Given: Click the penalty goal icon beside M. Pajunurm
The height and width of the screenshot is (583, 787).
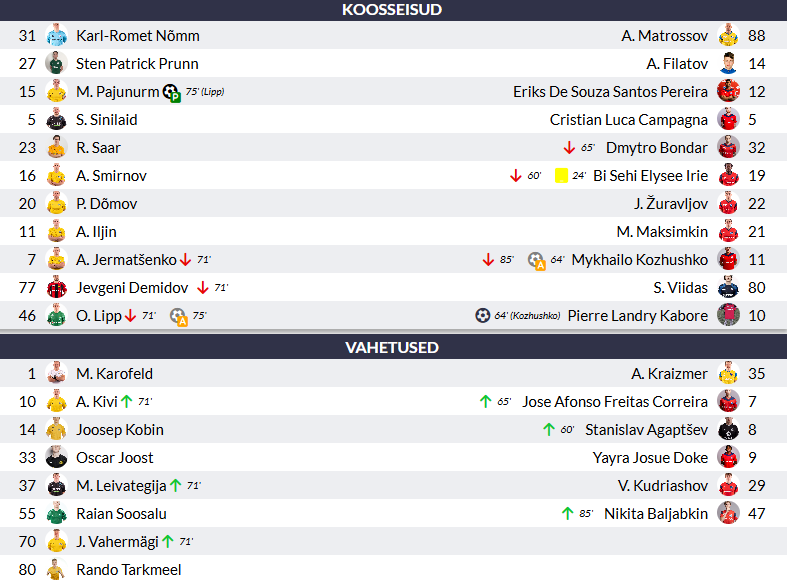Looking at the screenshot, I should (x=172, y=93).
